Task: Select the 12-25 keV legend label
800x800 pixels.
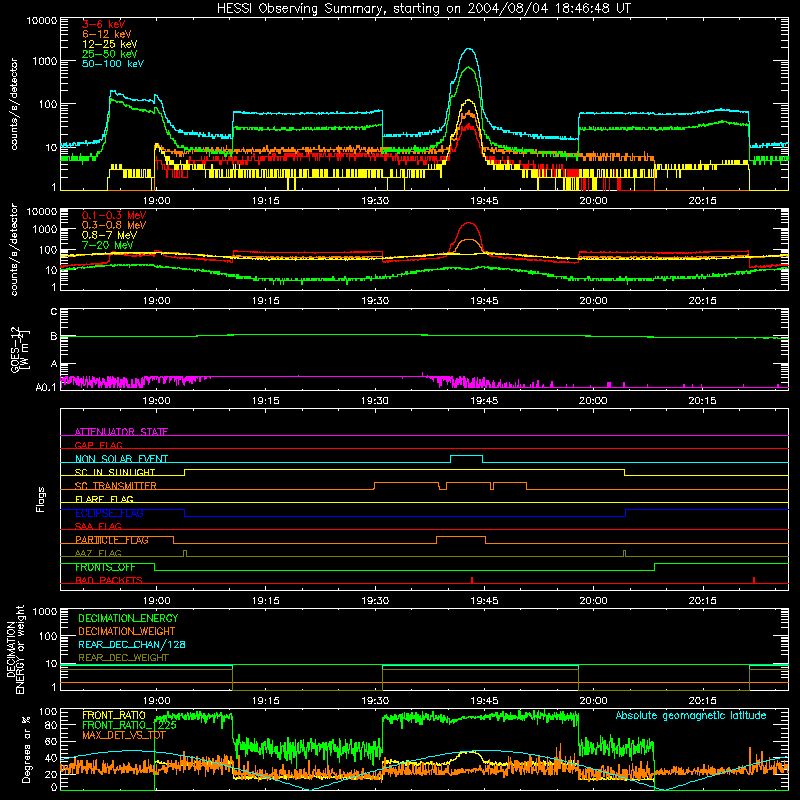Action: (x=109, y=44)
